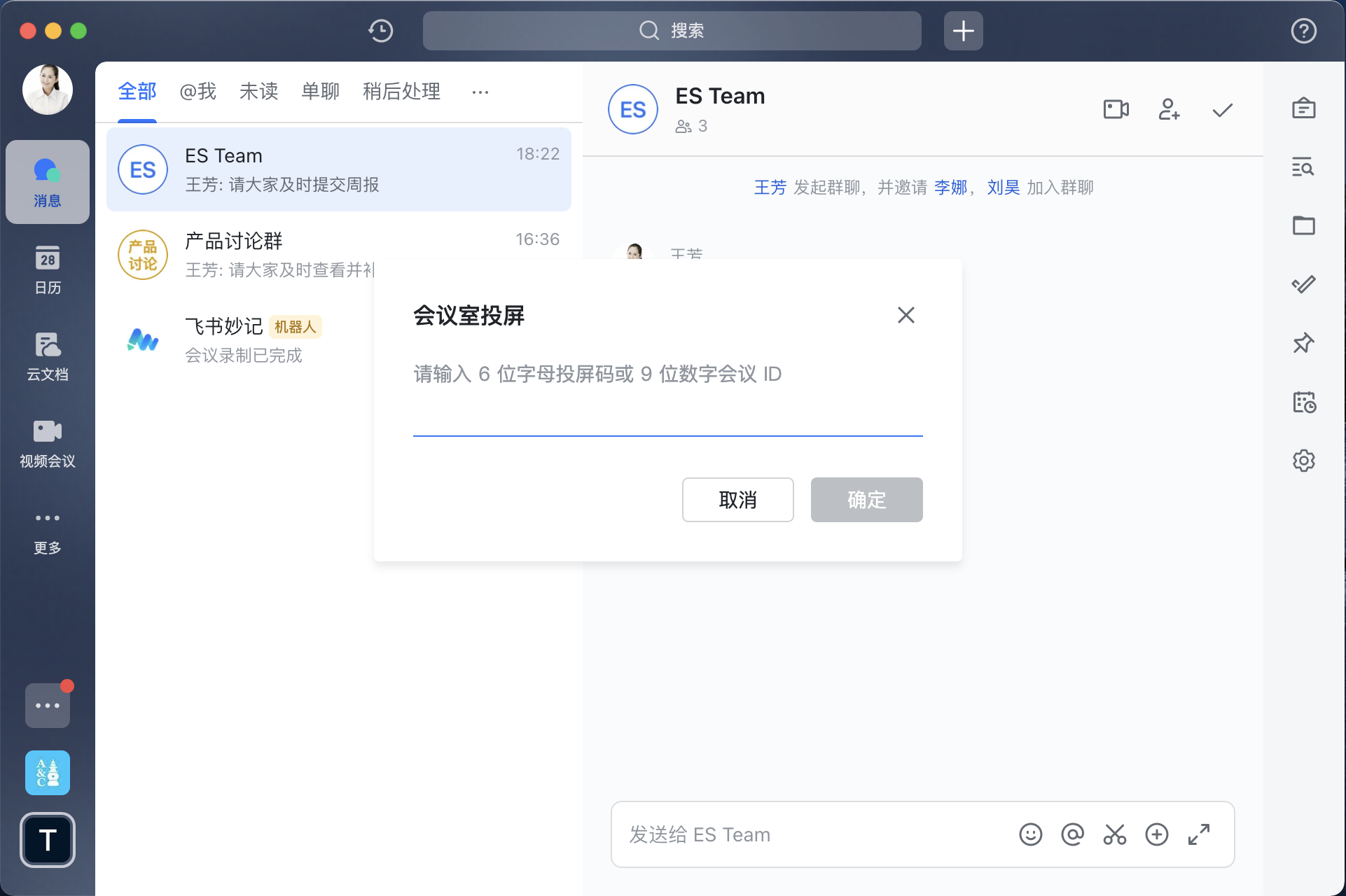The image size is (1346, 896).
Task: Select the 稍后处理 tab
Action: [x=401, y=91]
